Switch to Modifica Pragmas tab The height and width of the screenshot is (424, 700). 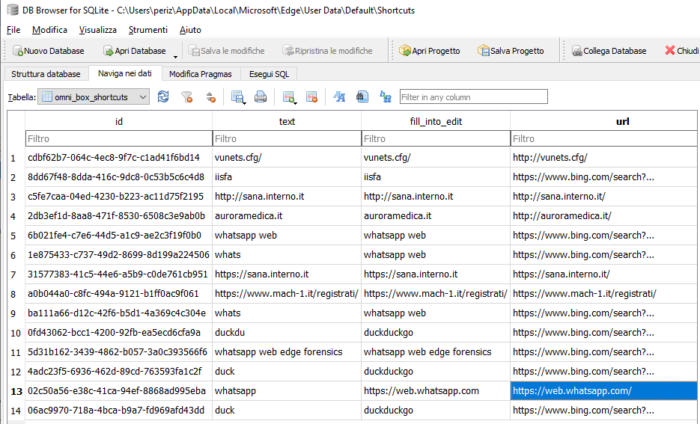[200, 74]
